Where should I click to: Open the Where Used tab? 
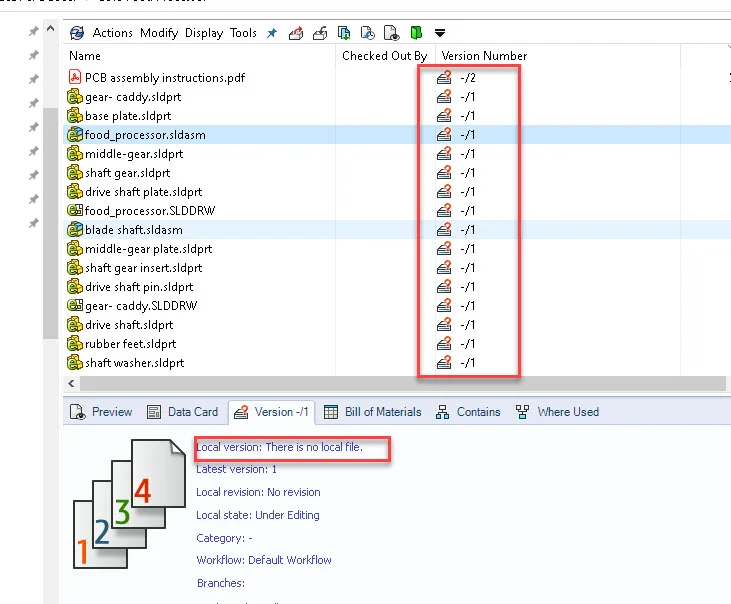click(558, 412)
